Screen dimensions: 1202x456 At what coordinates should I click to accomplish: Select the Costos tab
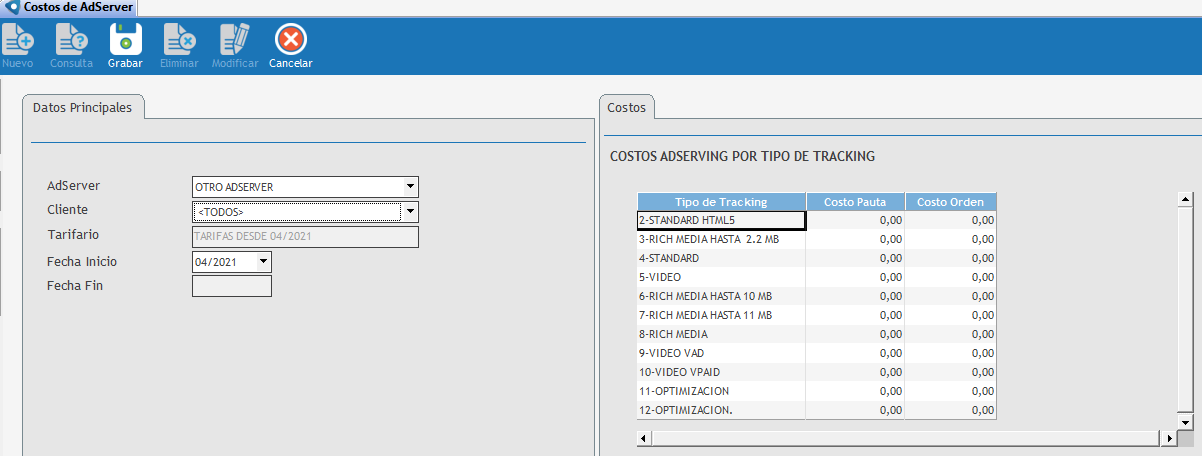coord(626,107)
